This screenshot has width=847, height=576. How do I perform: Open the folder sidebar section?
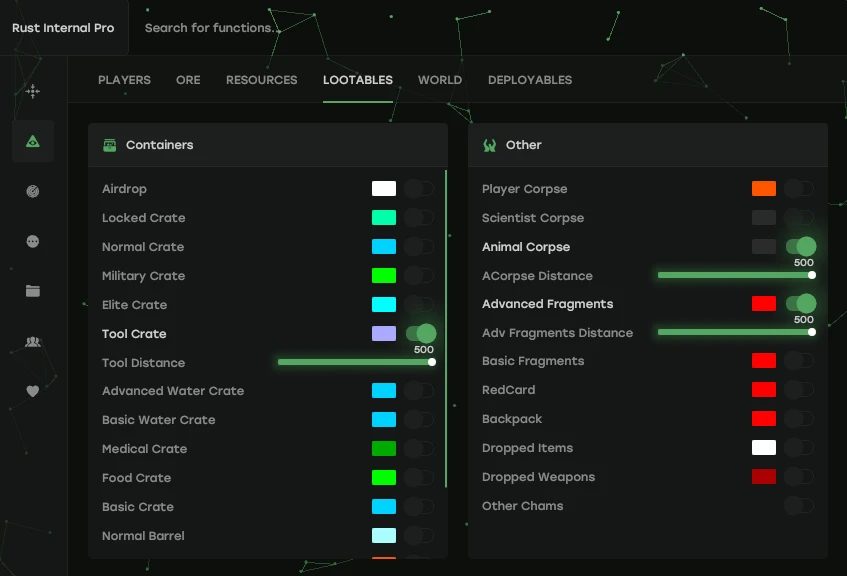tap(32, 291)
